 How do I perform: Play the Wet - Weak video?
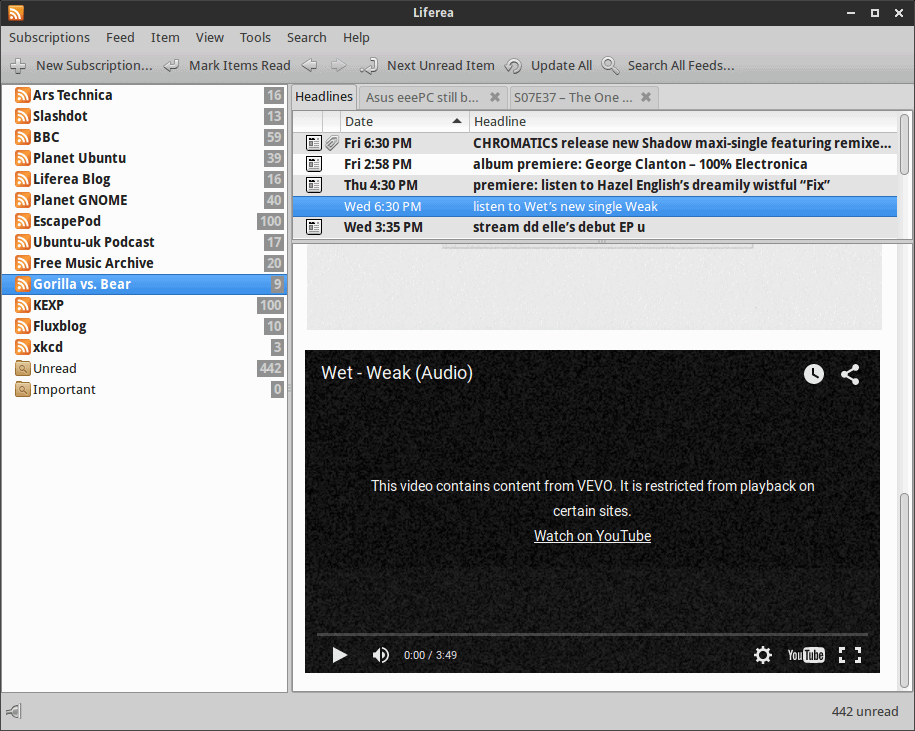(x=340, y=655)
